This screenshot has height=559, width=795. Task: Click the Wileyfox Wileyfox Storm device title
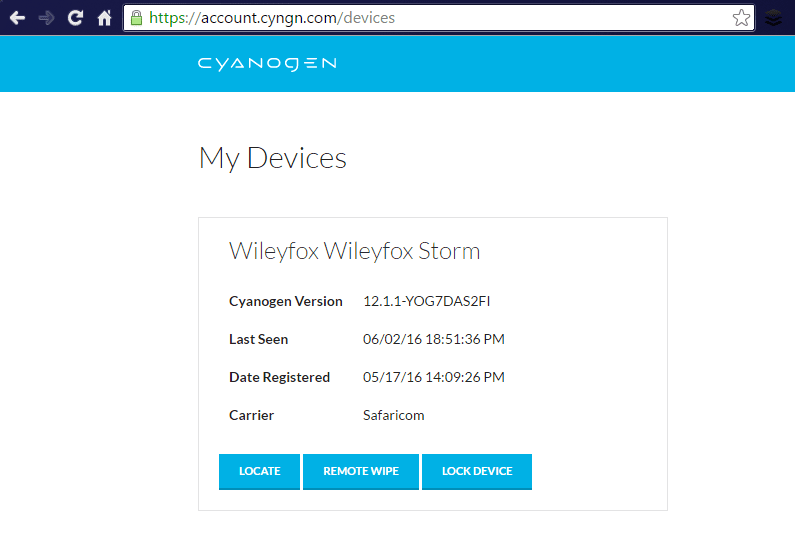[x=354, y=251]
